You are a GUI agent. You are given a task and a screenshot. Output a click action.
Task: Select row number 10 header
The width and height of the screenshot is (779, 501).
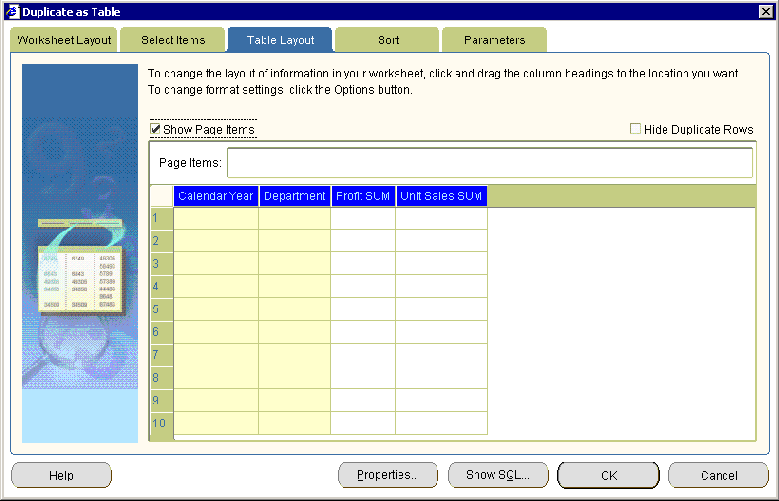tap(162, 423)
